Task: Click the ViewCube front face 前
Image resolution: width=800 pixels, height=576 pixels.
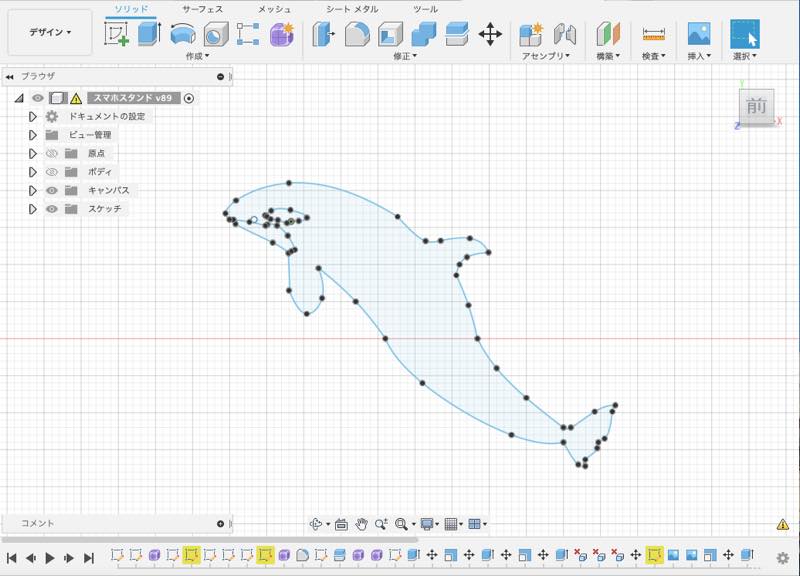Action: 757,106
